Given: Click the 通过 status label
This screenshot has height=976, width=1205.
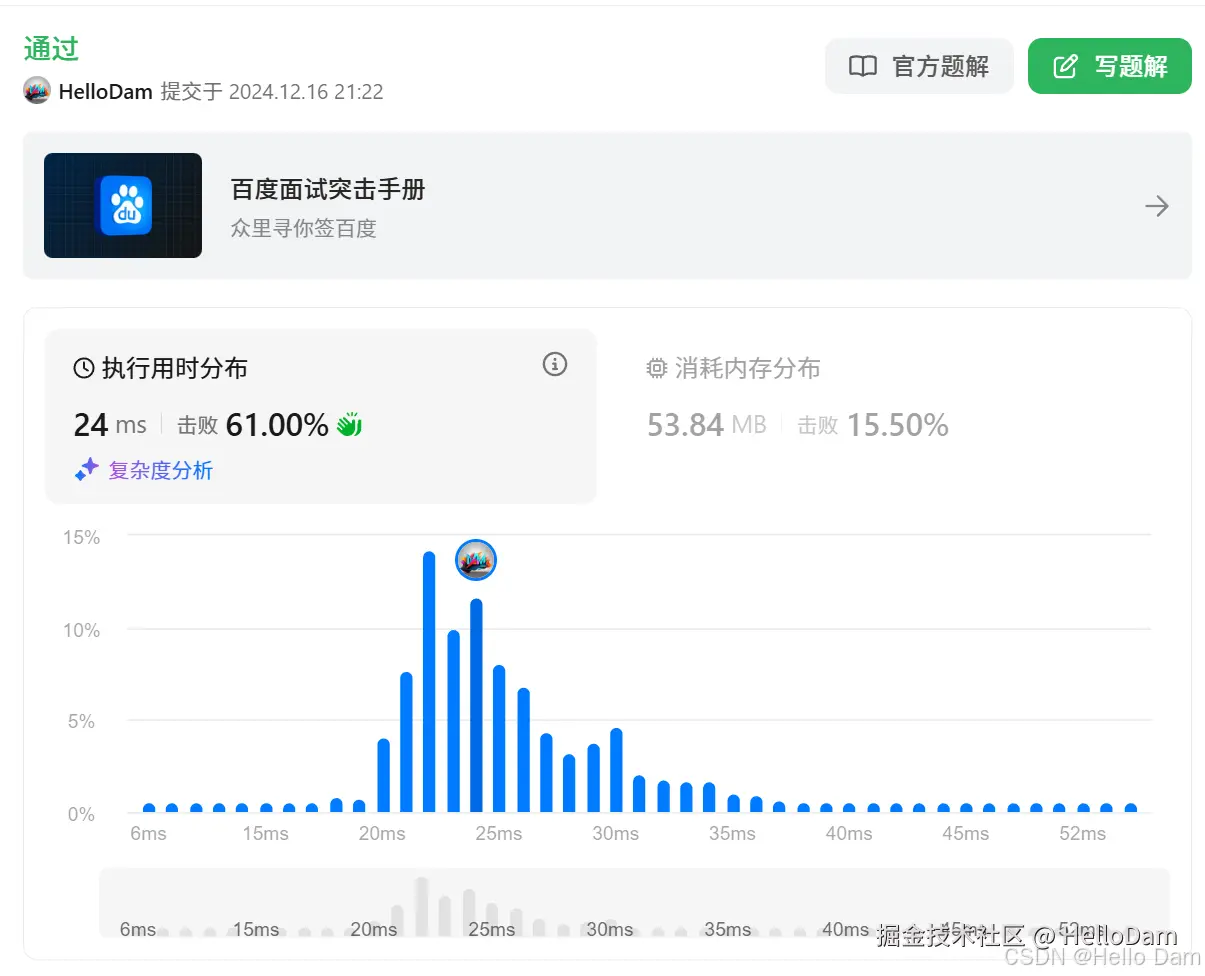Looking at the screenshot, I should (x=49, y=47).
